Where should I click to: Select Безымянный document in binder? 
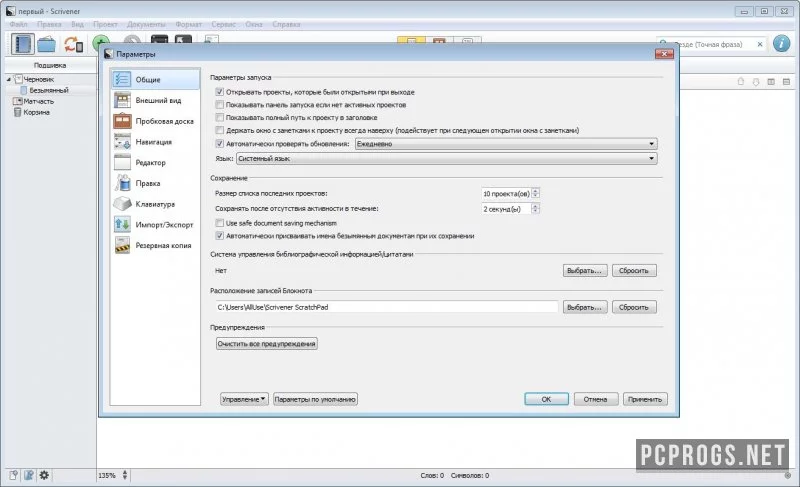[49, 90]
